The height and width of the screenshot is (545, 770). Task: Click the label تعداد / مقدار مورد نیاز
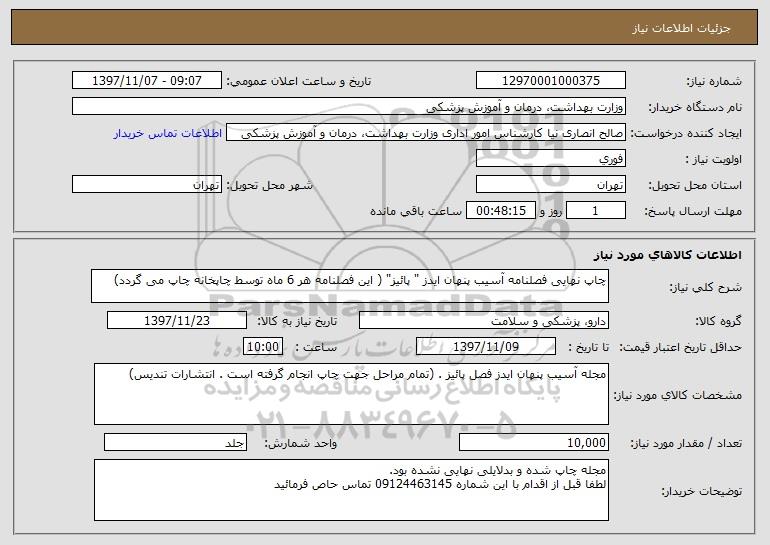click(x=686, y=443)
